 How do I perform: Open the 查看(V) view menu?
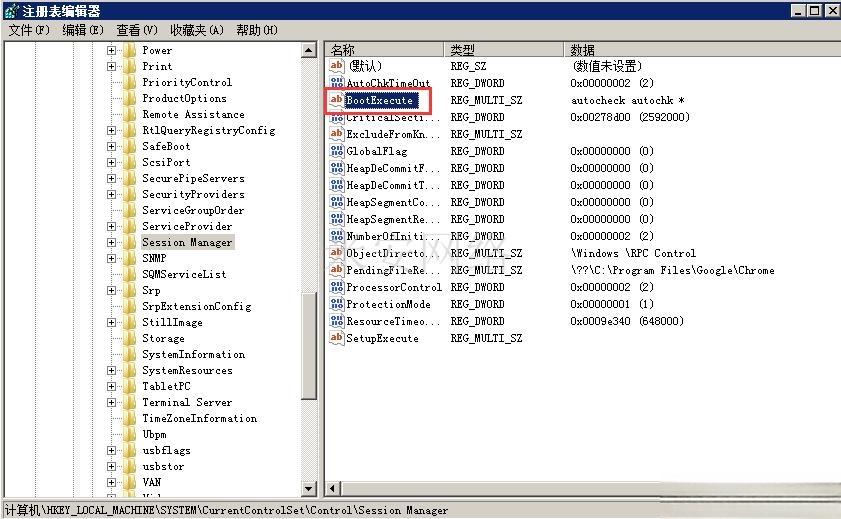(137, 30)
